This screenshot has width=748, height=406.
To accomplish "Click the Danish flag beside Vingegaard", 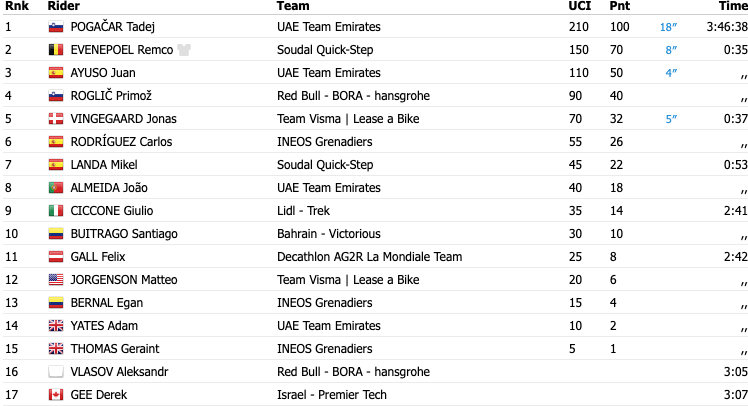I will (56, 119).
